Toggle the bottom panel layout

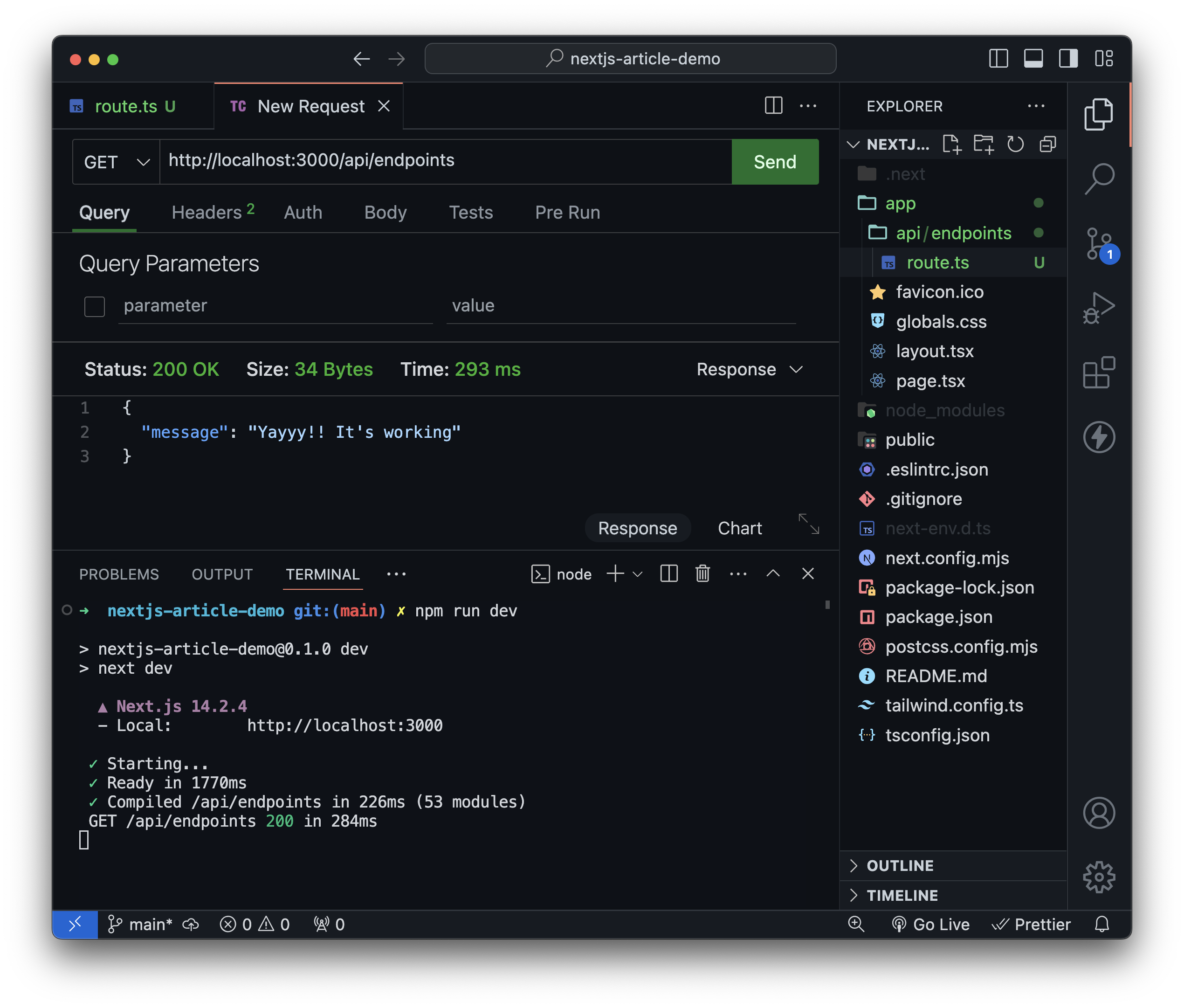(x=1033, y=58)
